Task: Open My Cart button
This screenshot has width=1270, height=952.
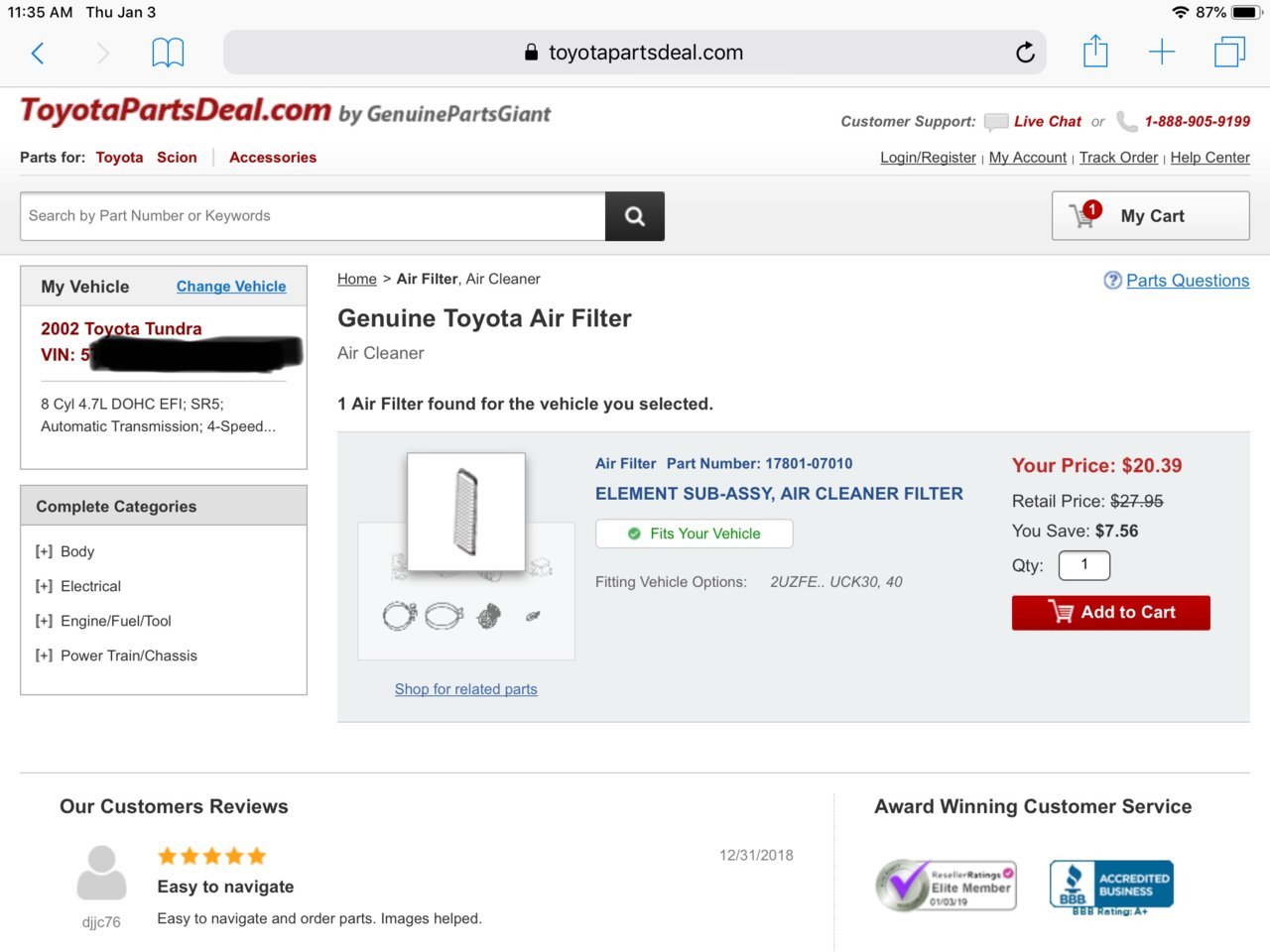Action: [x=1151, y=215]
